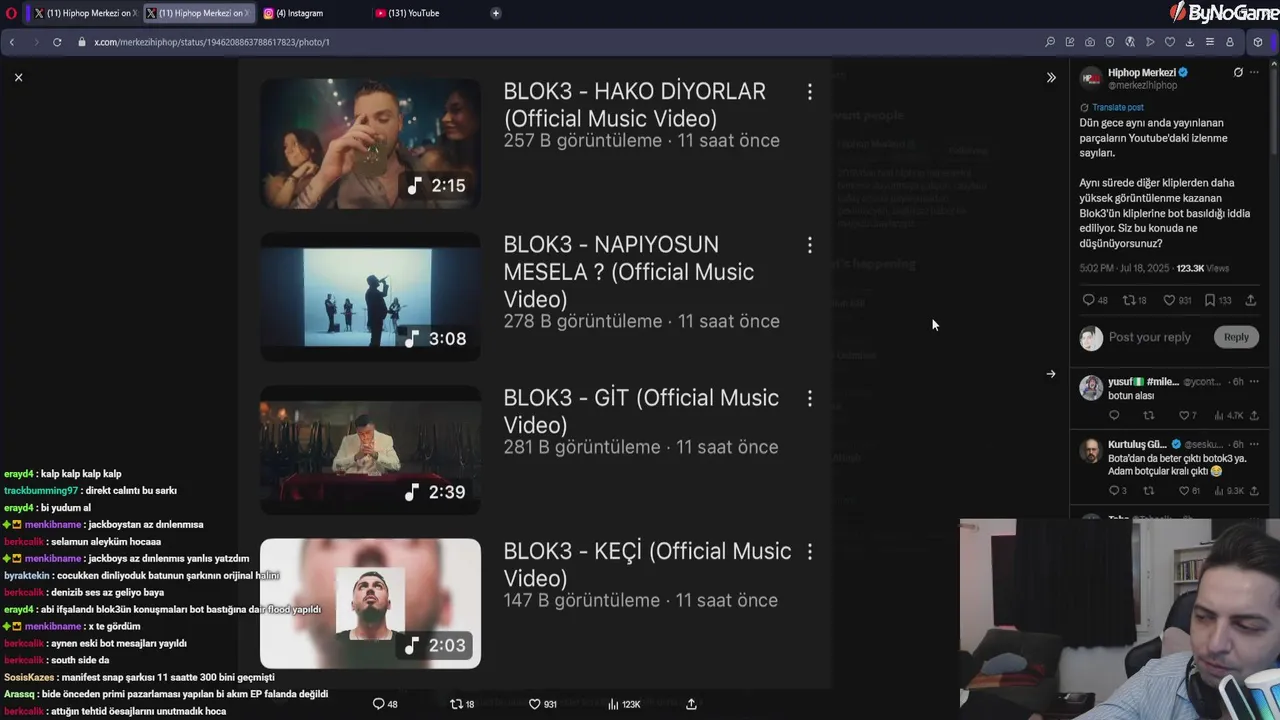Image resolution: width=1280 pixels, height=720 pixels.
Task: Switch to the first Hiphop Merkezi tab
Action: coord(85,13)
